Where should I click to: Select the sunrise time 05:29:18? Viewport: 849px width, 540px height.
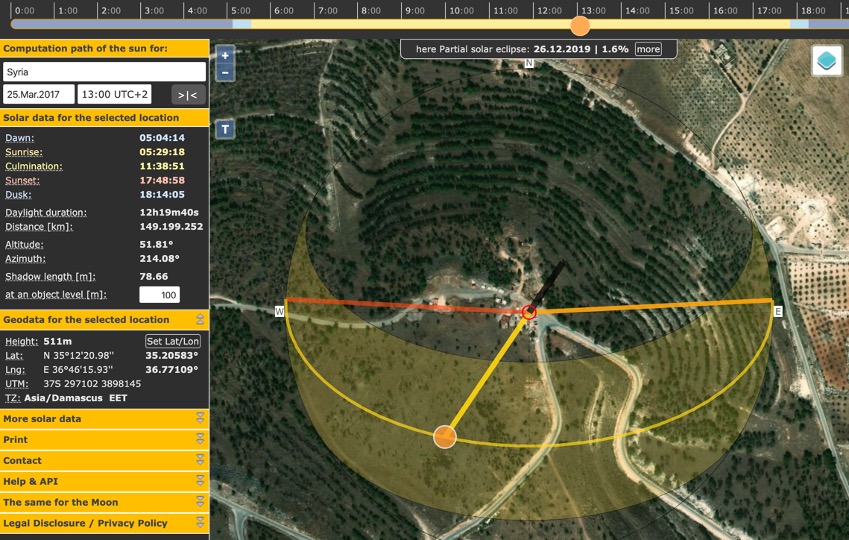pyautogui.click(x=162, y=152)
